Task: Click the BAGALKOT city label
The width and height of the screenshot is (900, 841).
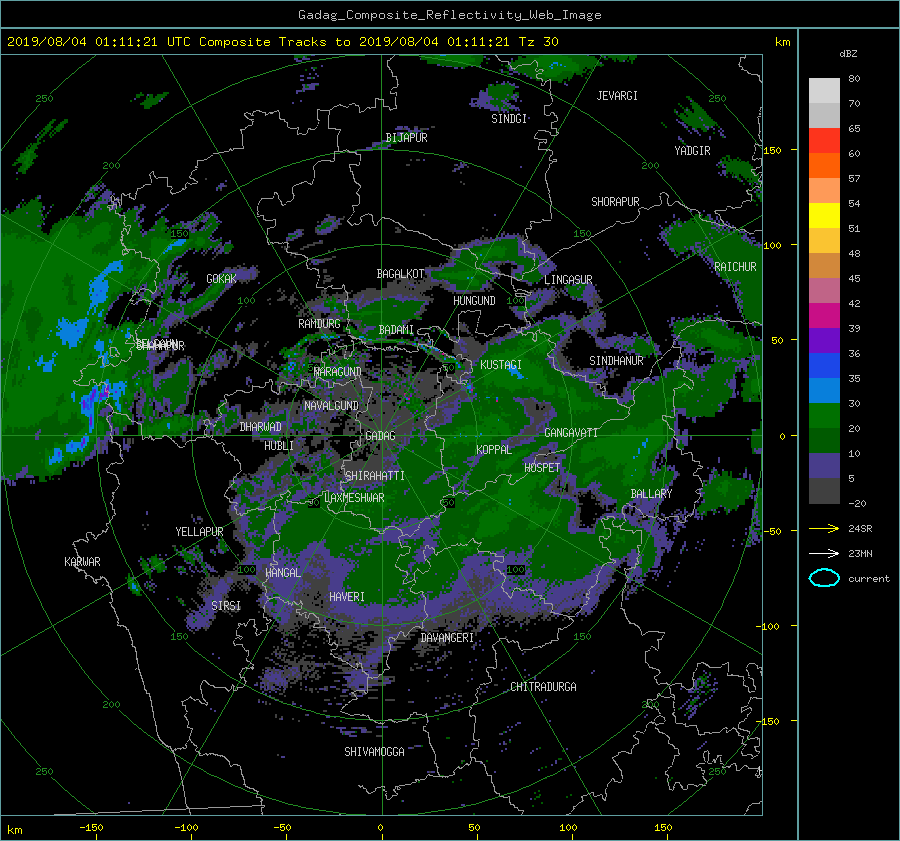Action: point(400,274)
